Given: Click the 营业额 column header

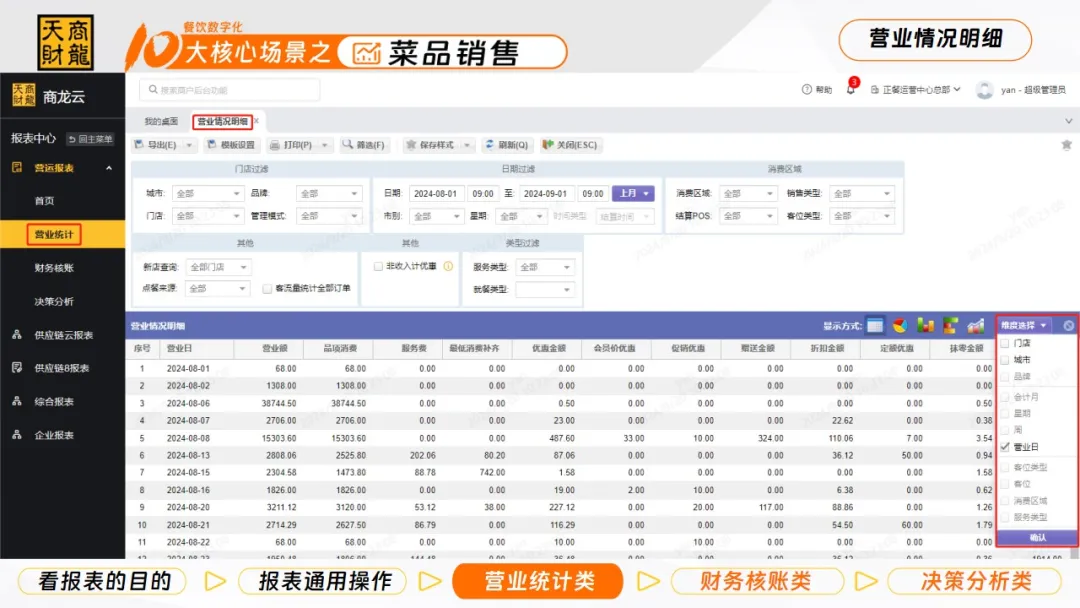Looking at the screenshot, I should click(x=269, y=348).
